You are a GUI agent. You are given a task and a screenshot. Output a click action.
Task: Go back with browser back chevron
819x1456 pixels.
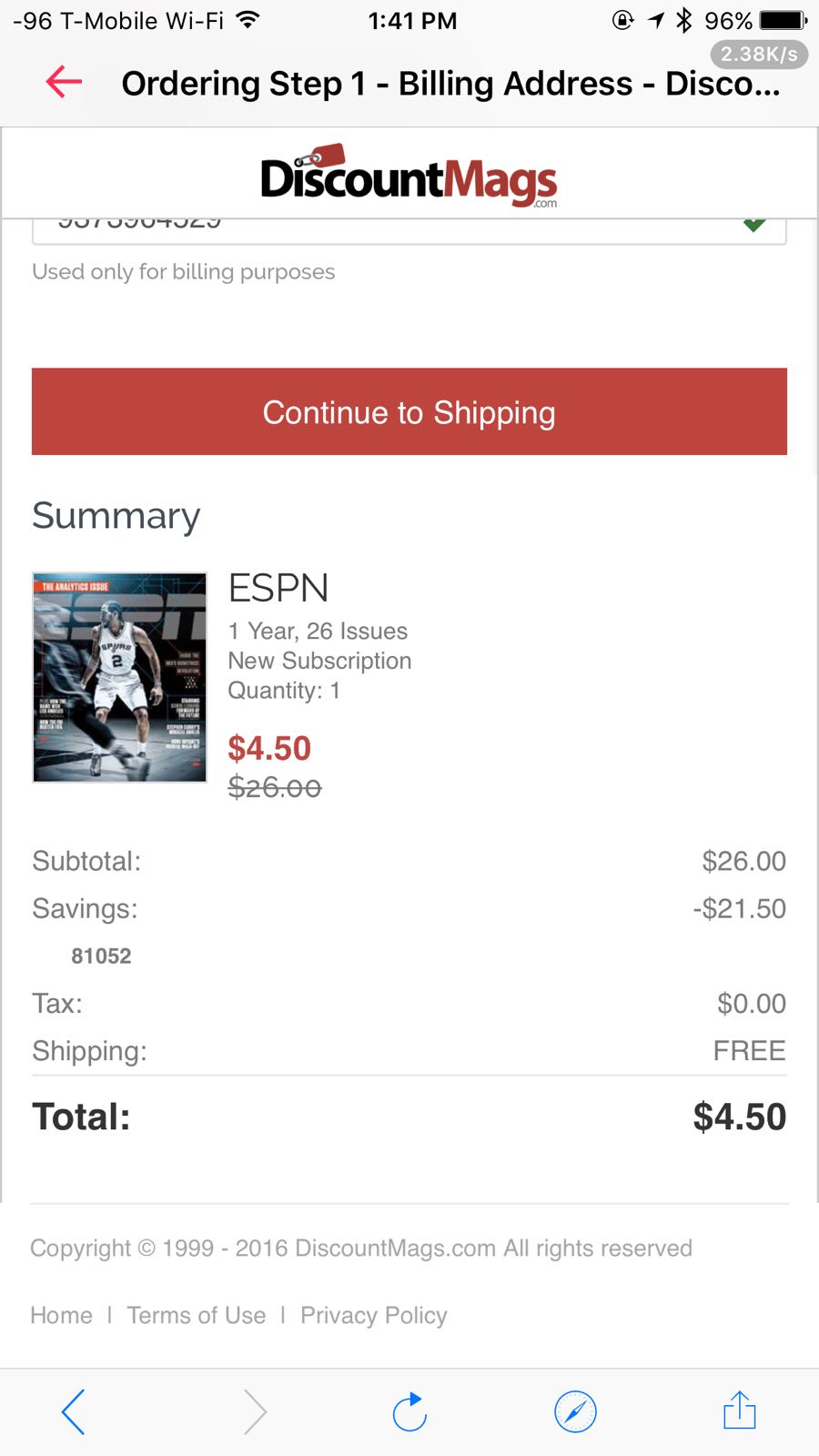point(74,1411)
